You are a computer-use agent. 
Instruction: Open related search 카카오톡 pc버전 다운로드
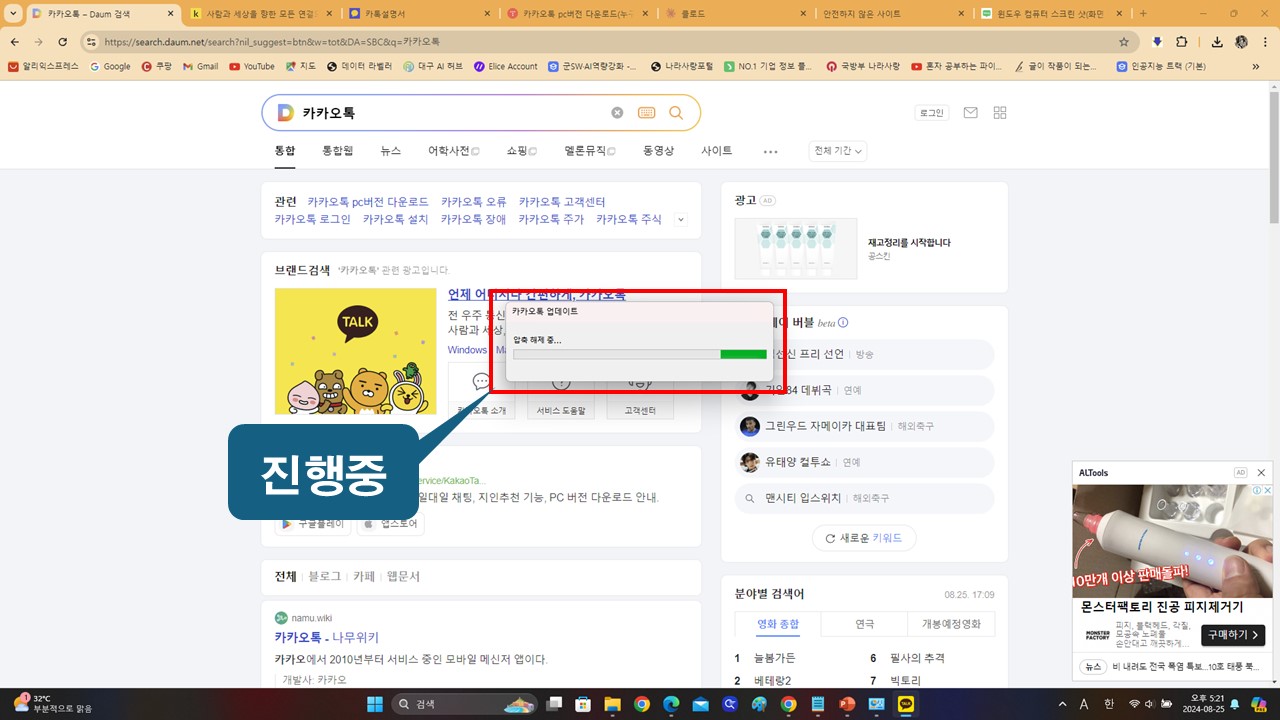[x=368, y=202]
